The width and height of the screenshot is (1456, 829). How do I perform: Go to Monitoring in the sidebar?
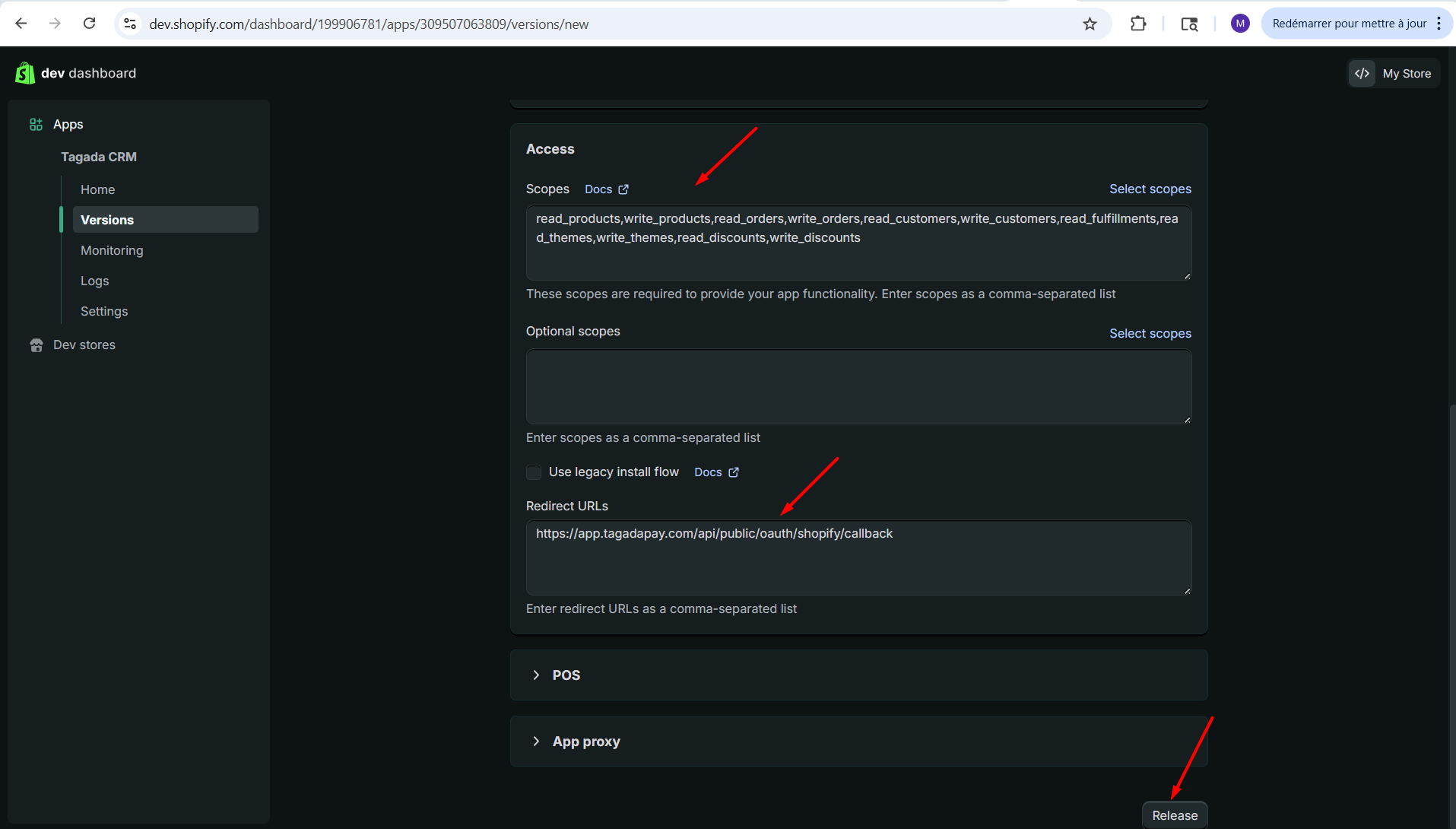[x=112, y=250]
